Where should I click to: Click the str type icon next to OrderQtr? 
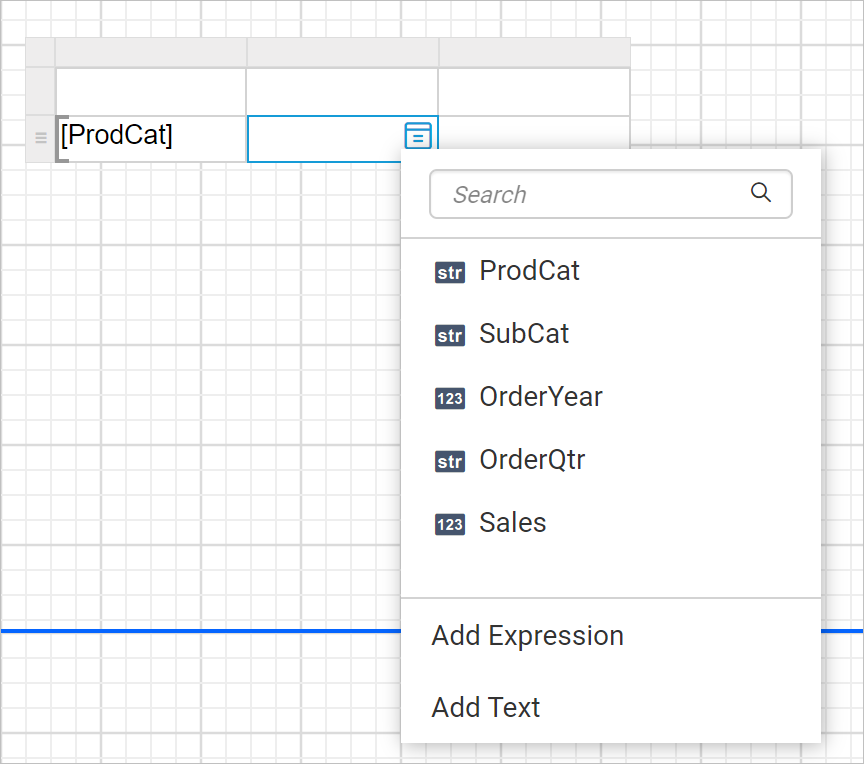tap(450, 461)
